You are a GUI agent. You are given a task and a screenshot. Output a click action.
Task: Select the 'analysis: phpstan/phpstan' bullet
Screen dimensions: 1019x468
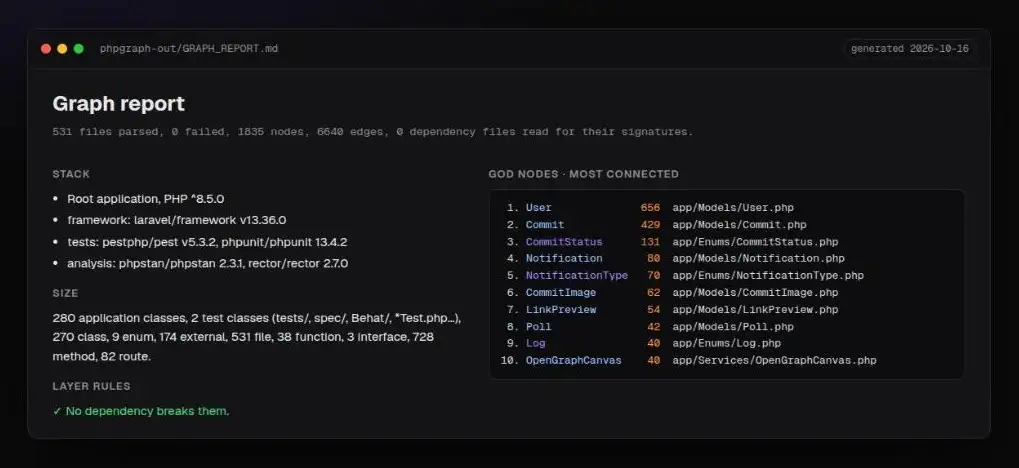point(207,264)
